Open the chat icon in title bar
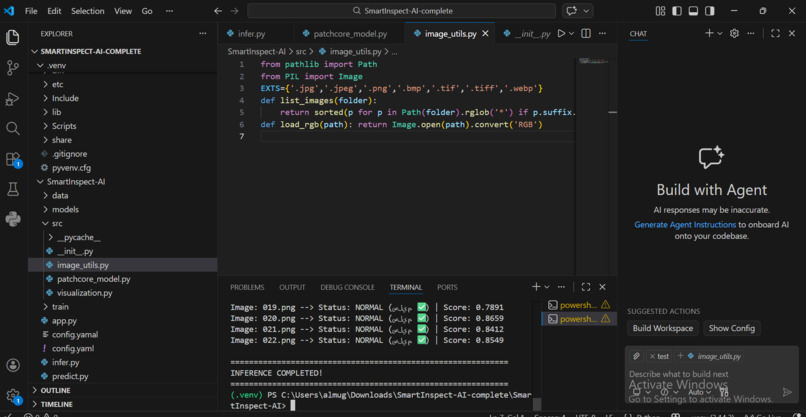This screenshot has width=806, height=417. point(572,11)
